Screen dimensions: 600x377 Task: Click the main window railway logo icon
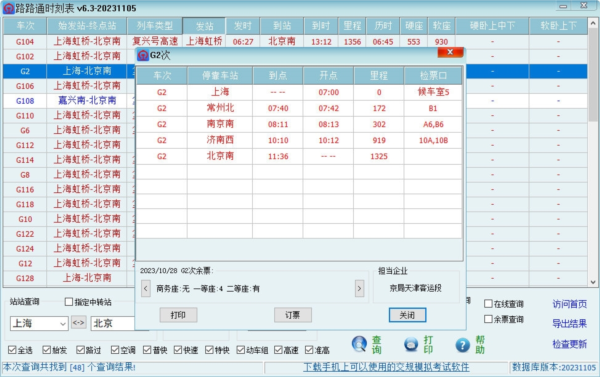8,8
